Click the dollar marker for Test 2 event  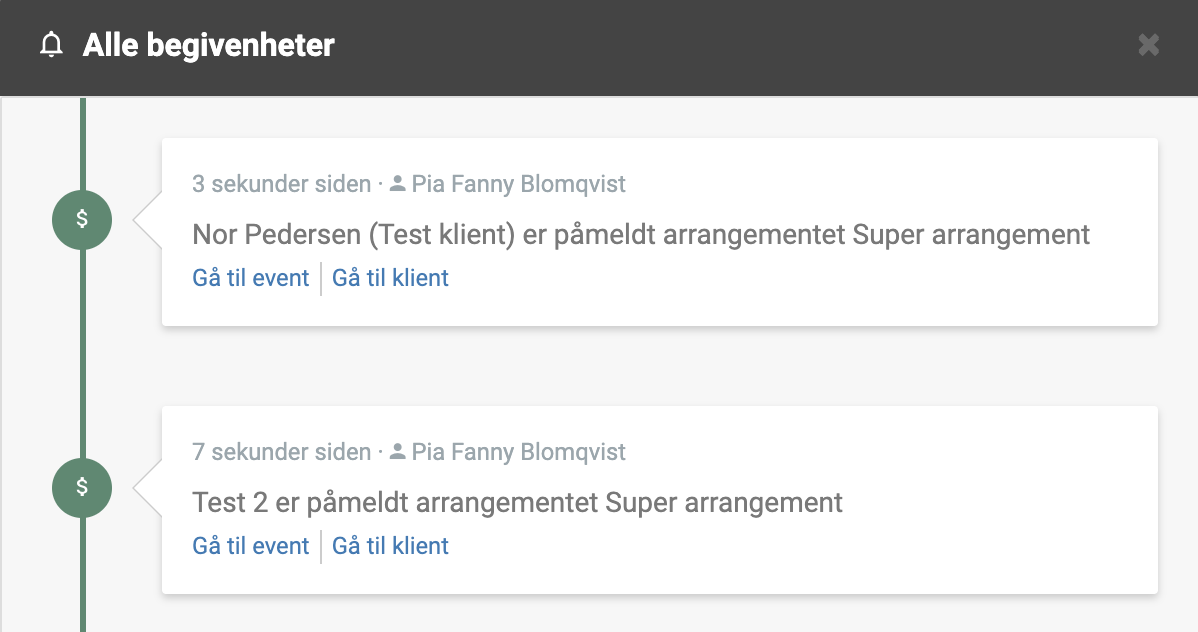pyautogui.click(x=82, y=488)
